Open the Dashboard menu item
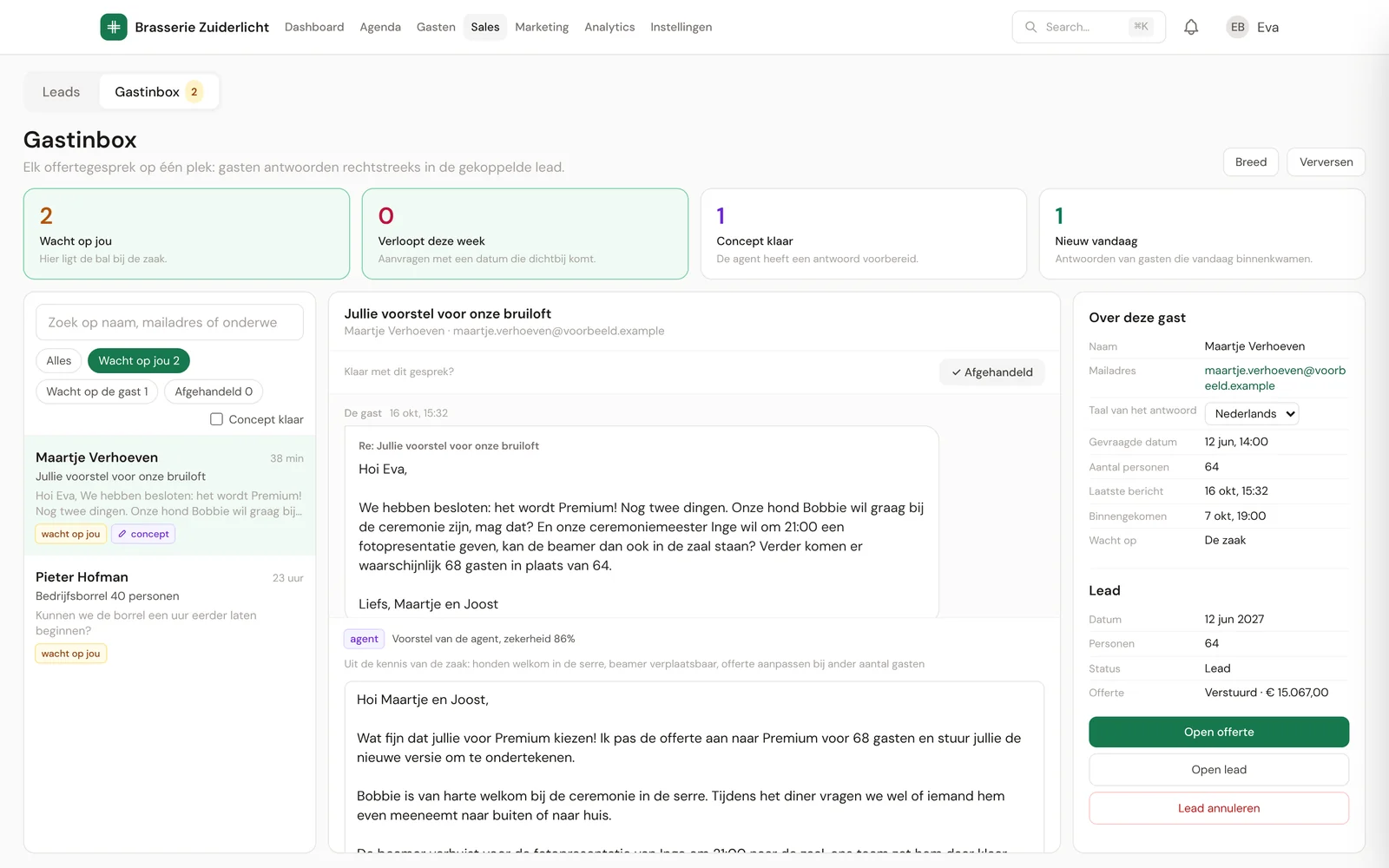The image size is (1389, 868). click(x=314, y=27)
